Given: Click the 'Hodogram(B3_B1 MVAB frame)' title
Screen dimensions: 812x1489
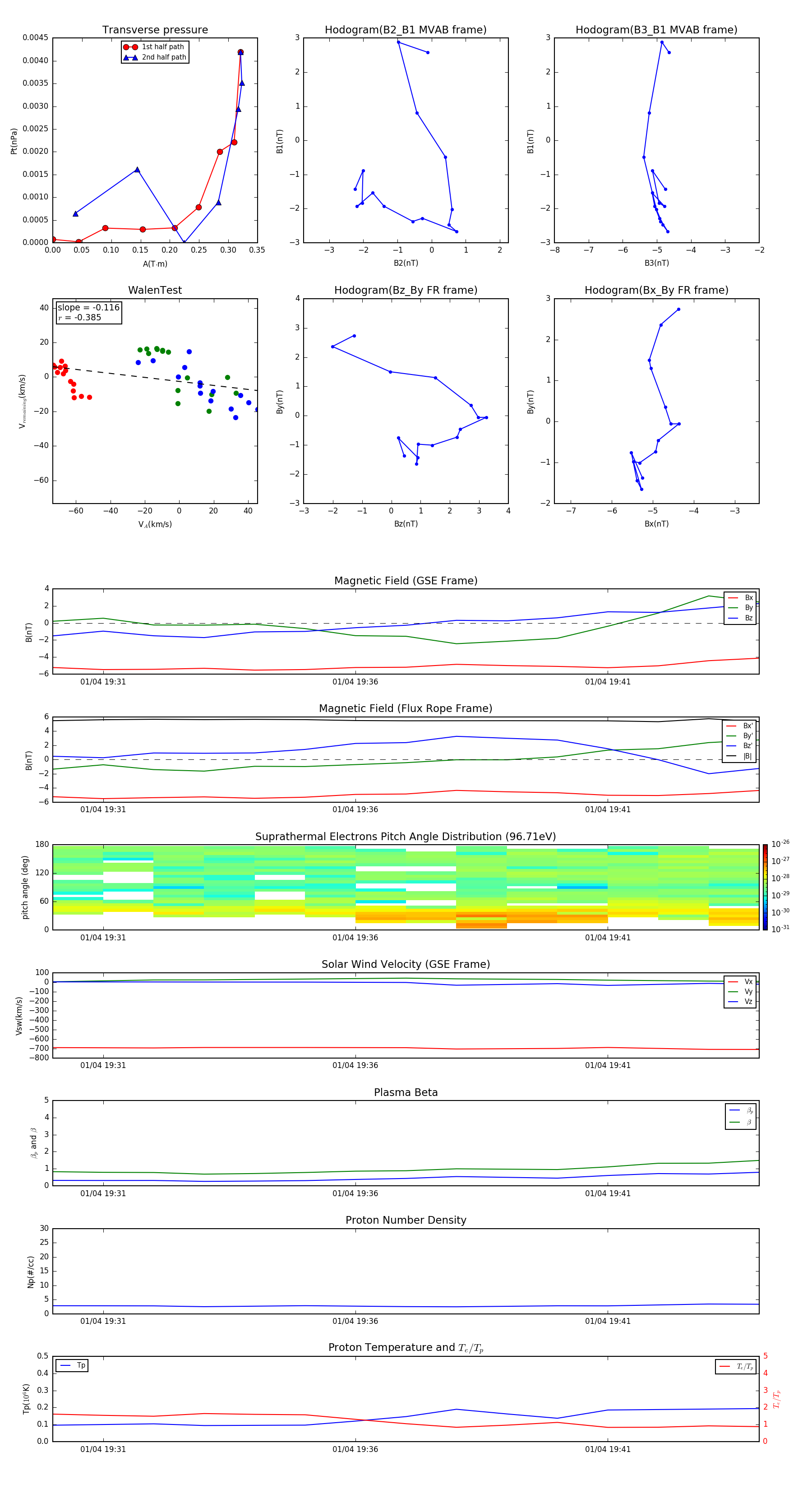Looking at the screenshot, I should (x=656, y=30).
